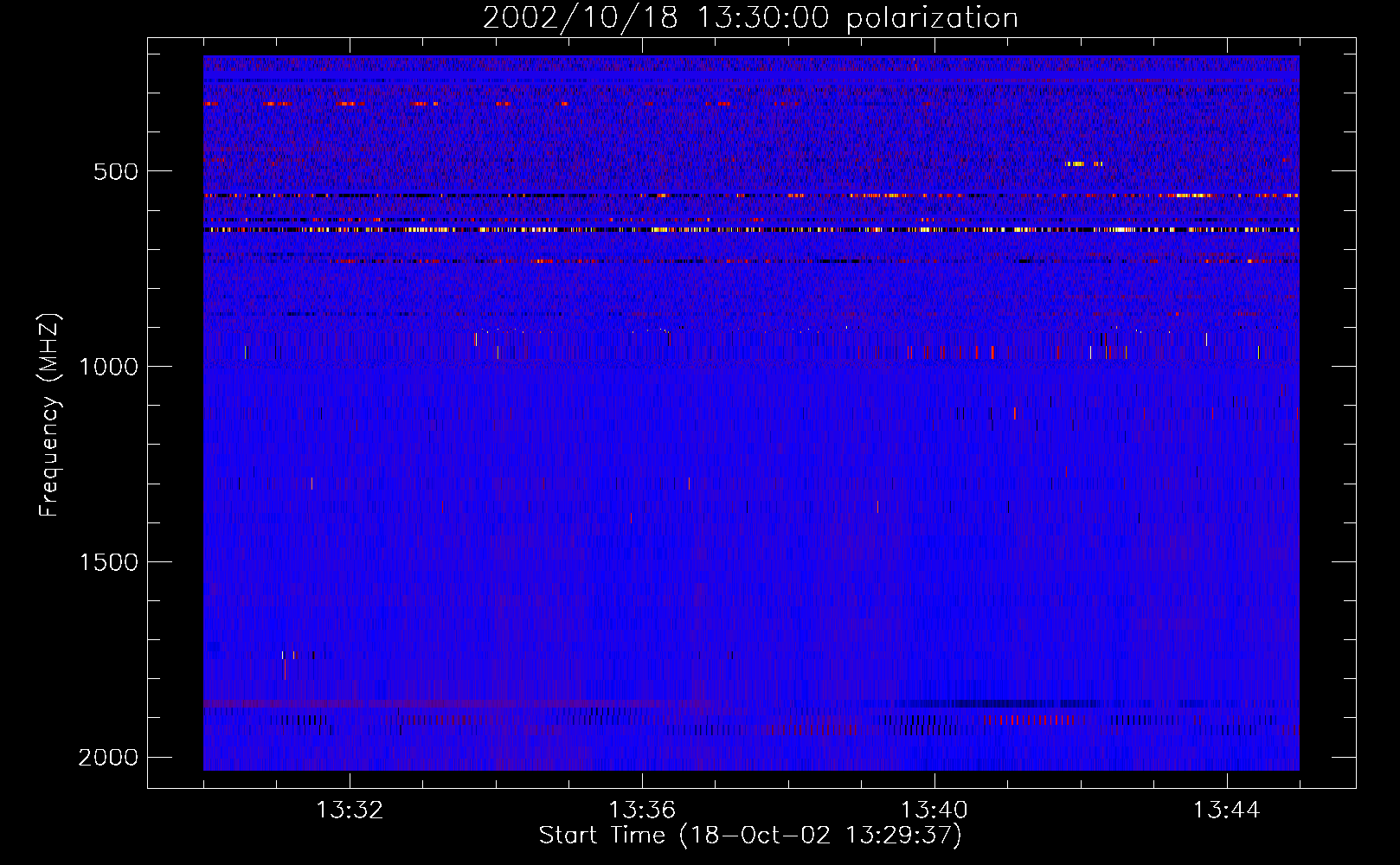Screen dimensions: 1400x865
Task: Click the 13:44 time tick label
Action: pos(1227,811)
